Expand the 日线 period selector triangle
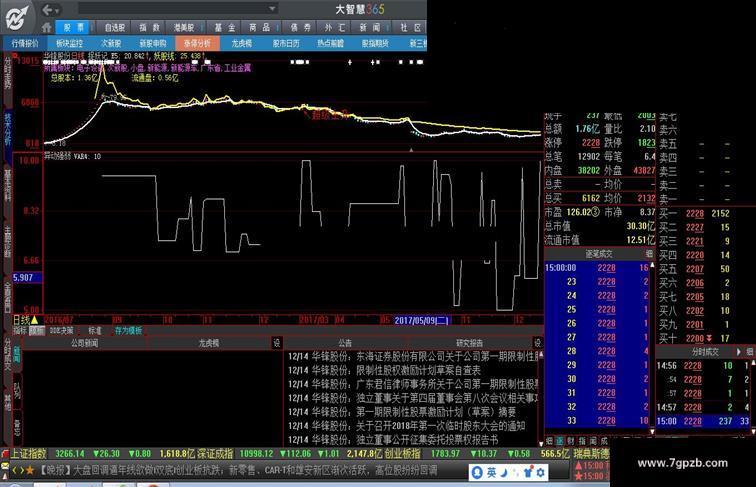The height and width of the screenshot is (487, 756). [34, 320]
